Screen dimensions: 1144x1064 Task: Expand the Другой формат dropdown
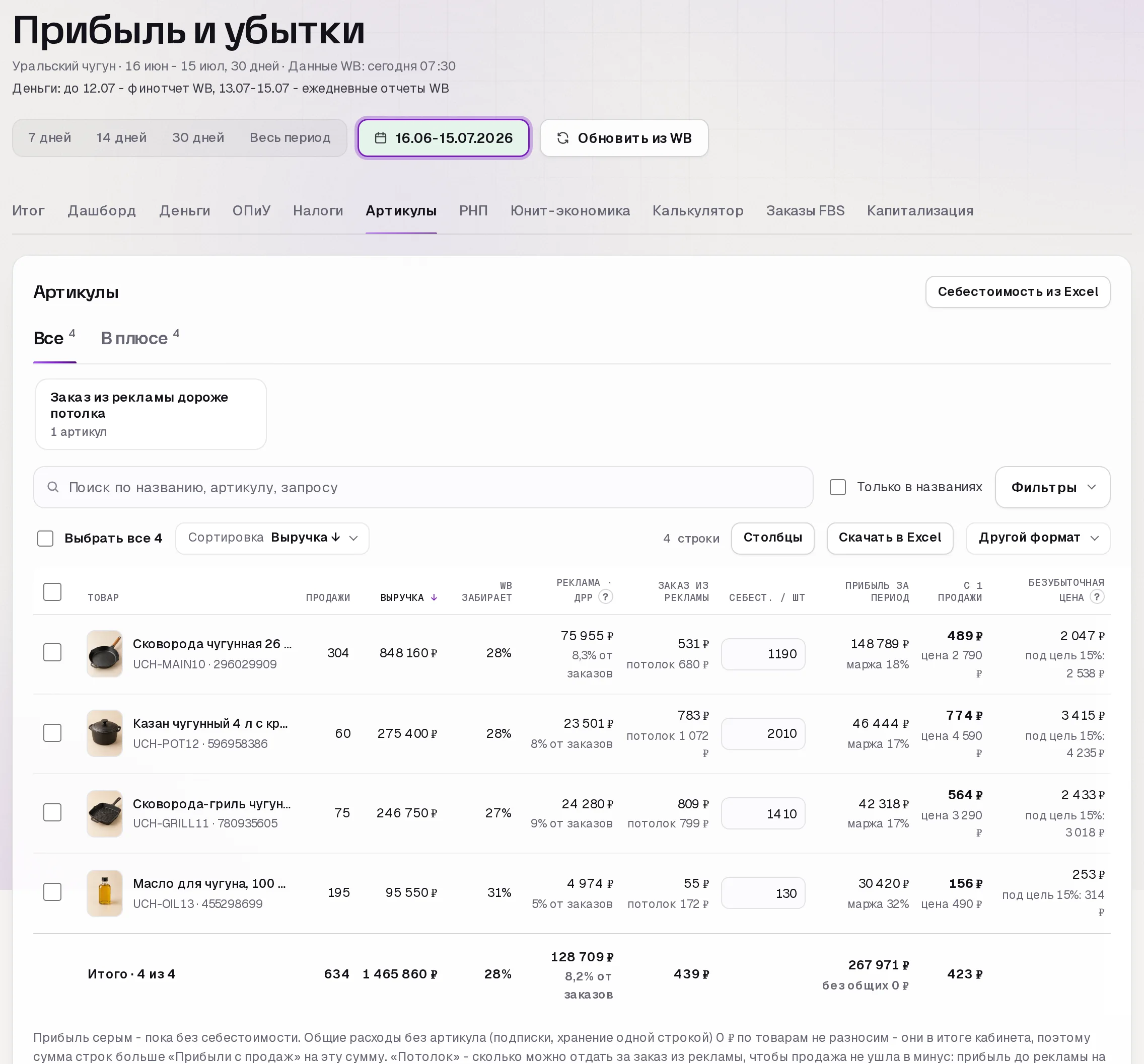click(1038, 539)
